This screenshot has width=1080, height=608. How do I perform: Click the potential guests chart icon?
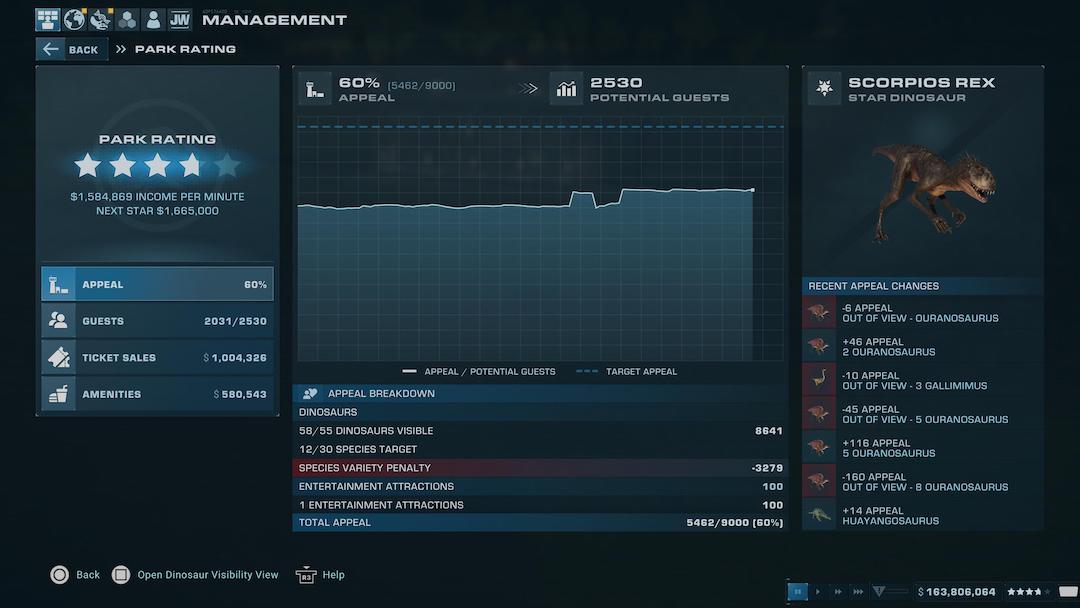566,89
